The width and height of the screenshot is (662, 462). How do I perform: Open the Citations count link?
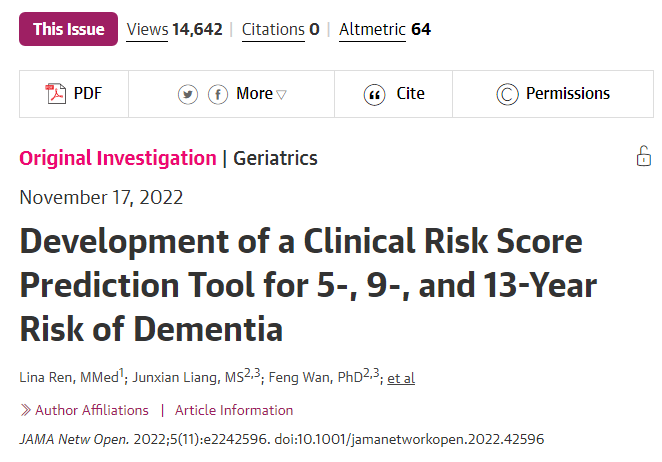(280, 29)
